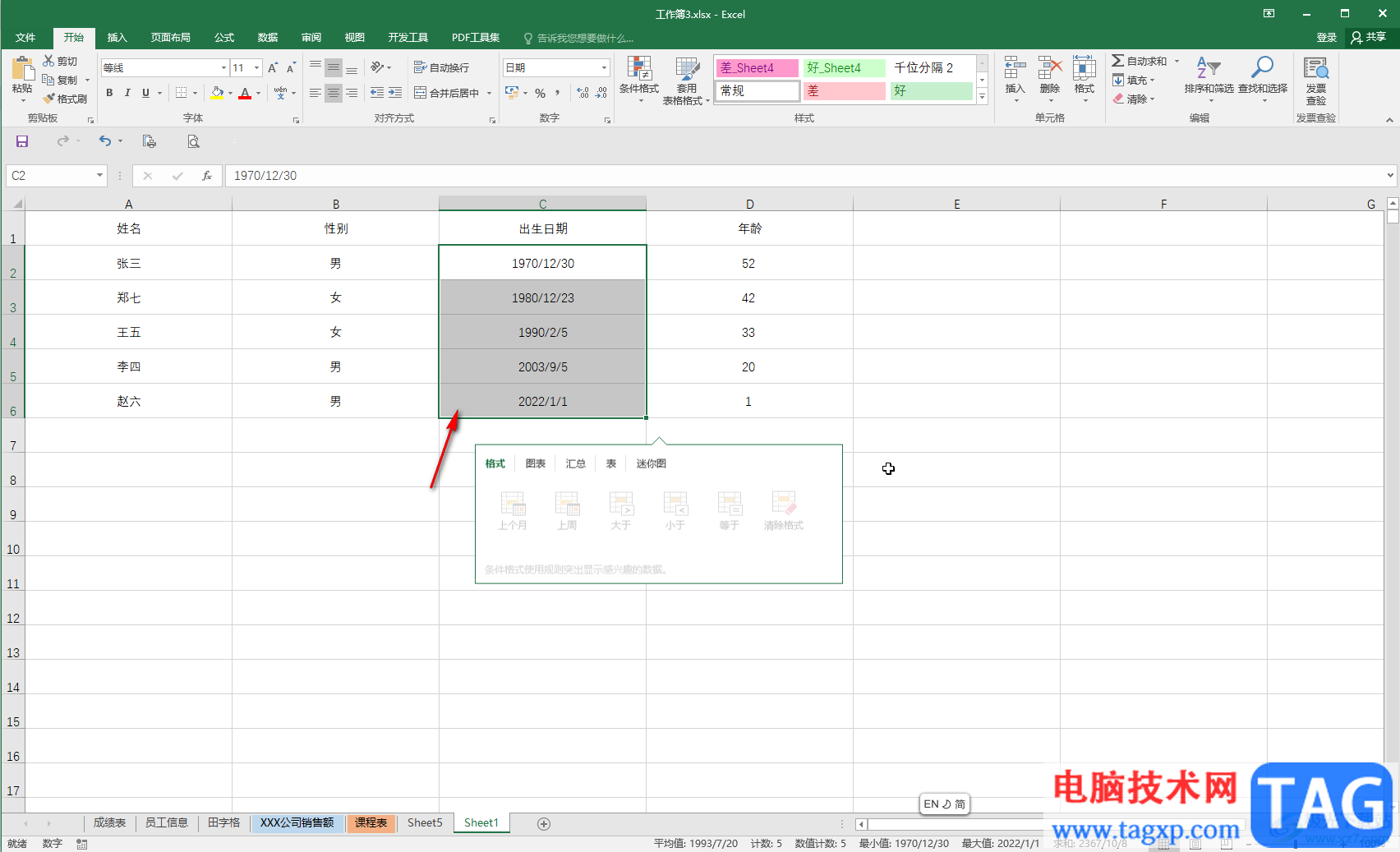Apply the 好_Sheet4 cell style

coord(845,67)
